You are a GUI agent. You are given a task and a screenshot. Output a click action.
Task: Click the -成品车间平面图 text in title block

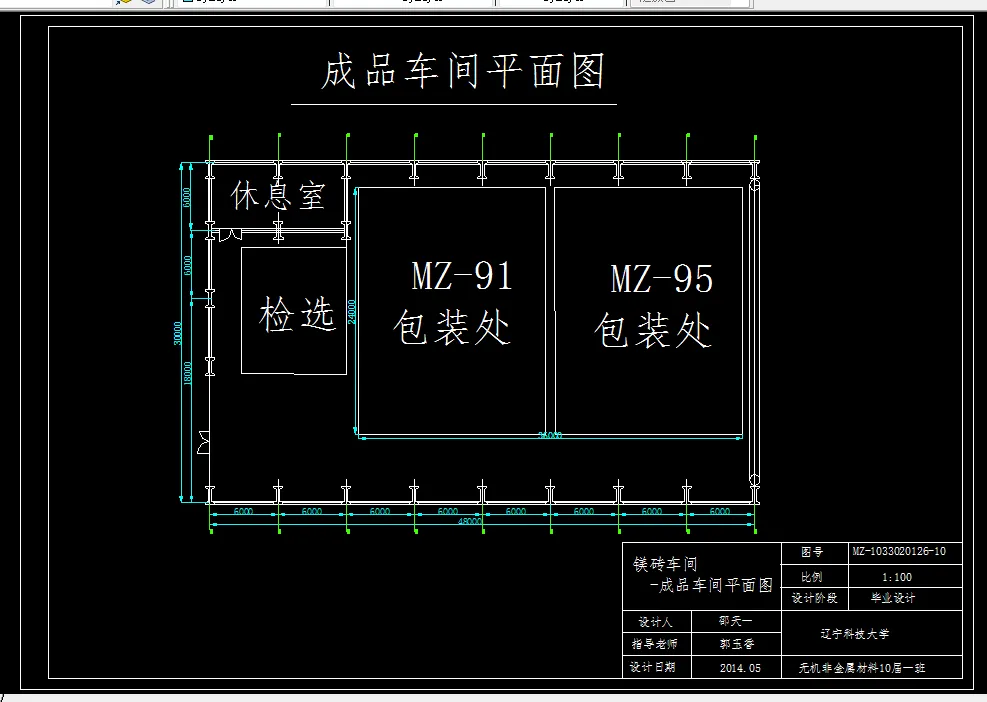[x=711, y=586]
